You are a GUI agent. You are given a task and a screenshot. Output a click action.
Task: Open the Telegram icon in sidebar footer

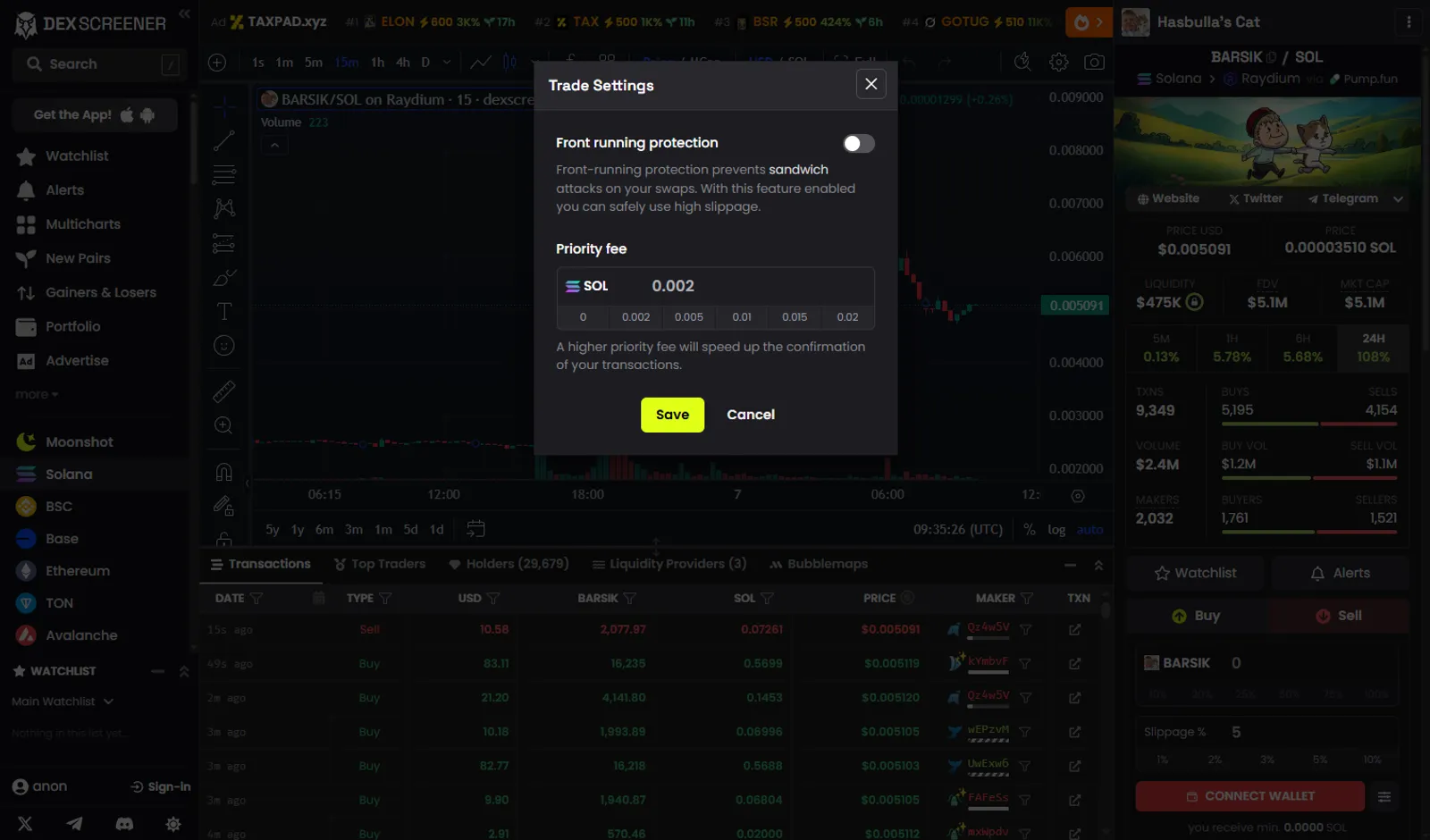coord(75,824)
